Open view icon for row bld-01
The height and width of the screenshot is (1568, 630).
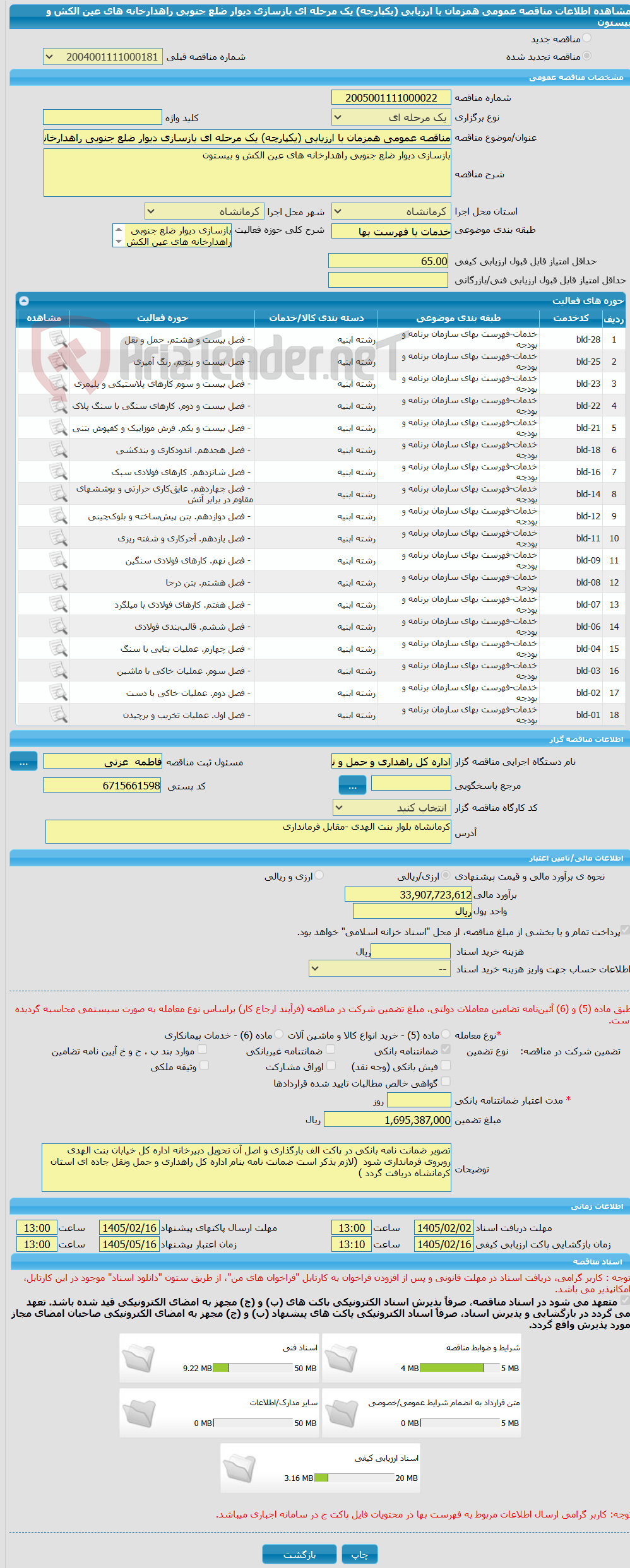58,715
